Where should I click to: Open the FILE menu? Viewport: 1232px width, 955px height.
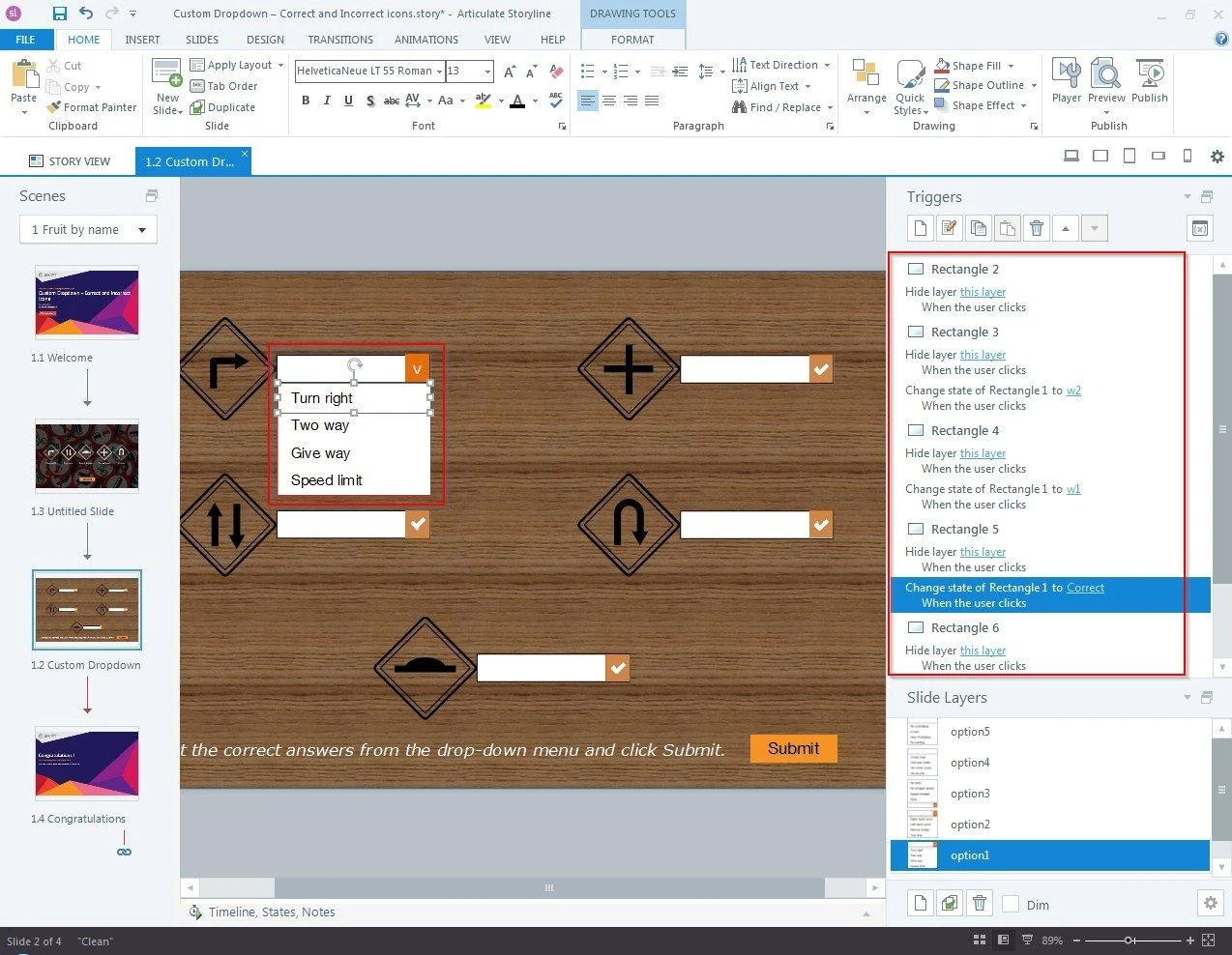tap(25, 40)
